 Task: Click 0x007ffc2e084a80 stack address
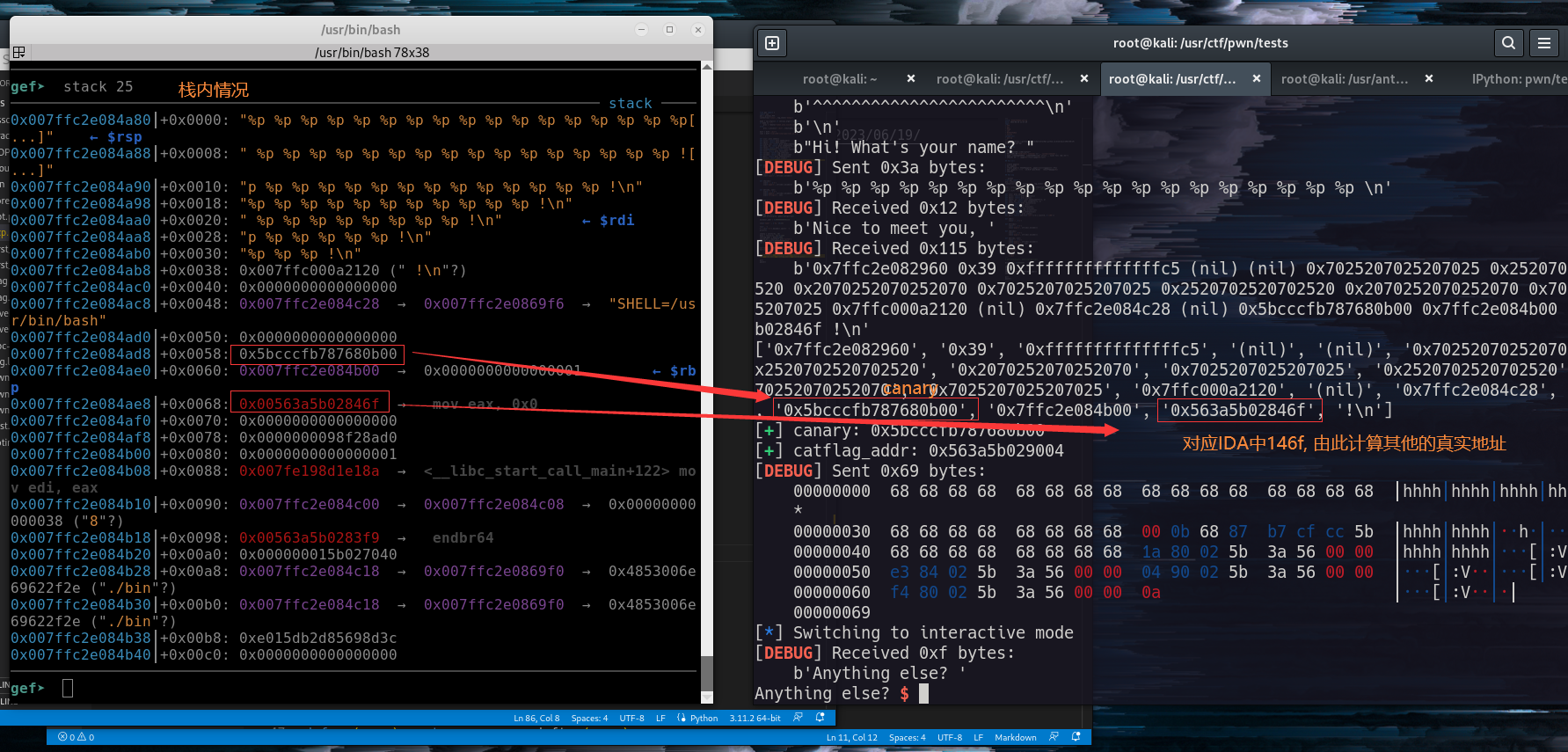(x=81, y=120)
